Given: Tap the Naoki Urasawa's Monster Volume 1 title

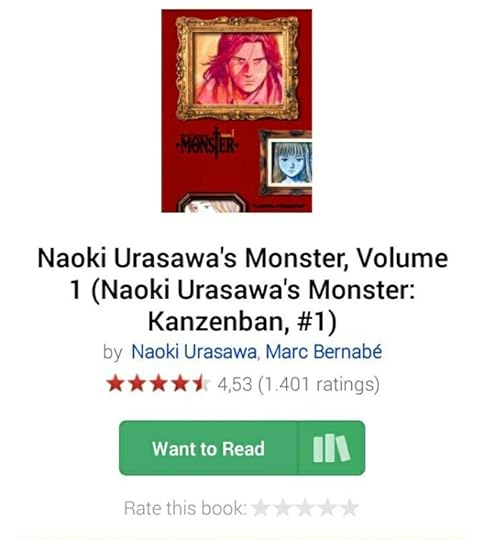Looking at the screenshot, I should pyautogui.click(x=242, y=289).
